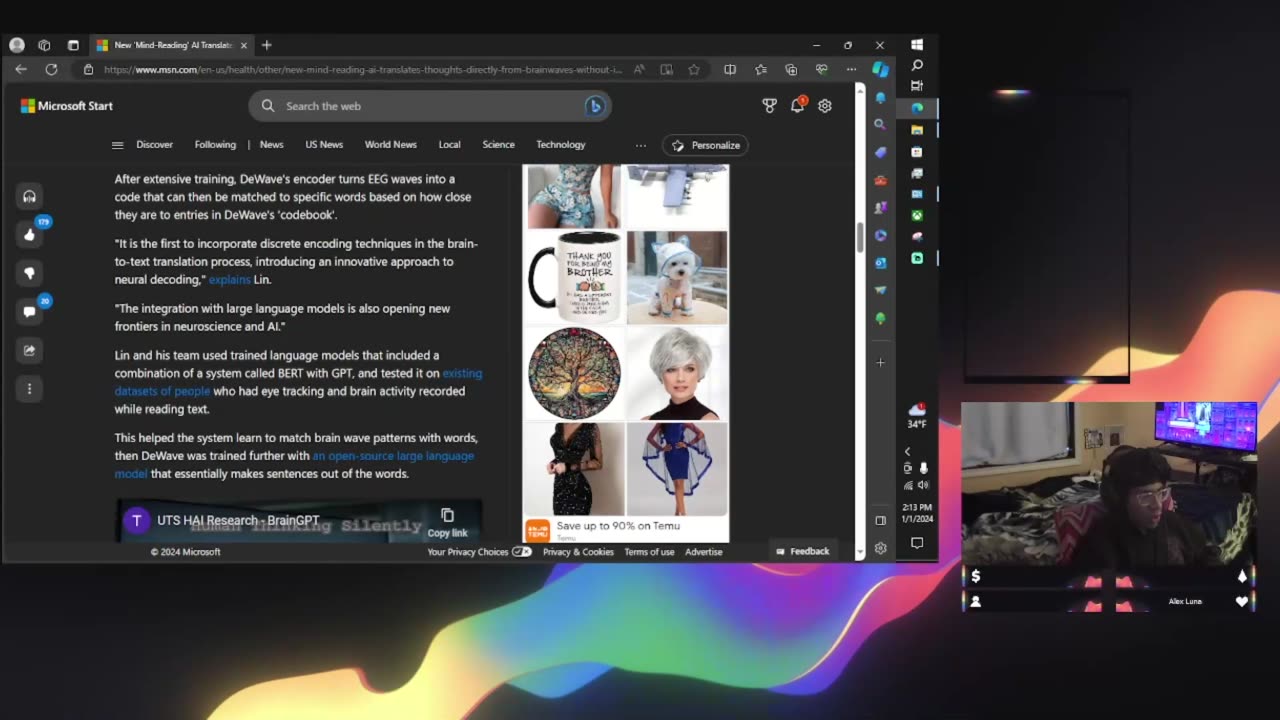Open Edge workspaces icon
The image size is (1280, 720).
(44, 45)
